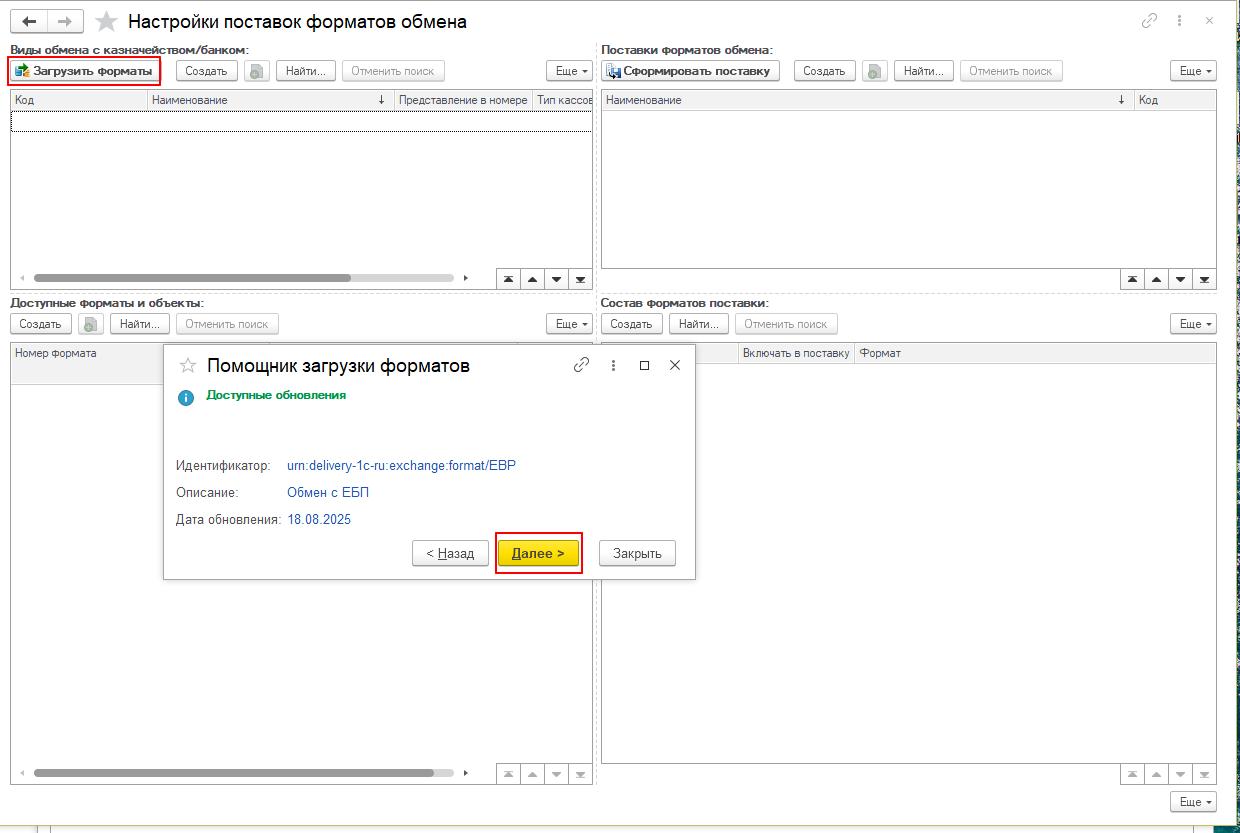Open Еще dropdown in Состав форматов поставки

1193,324
